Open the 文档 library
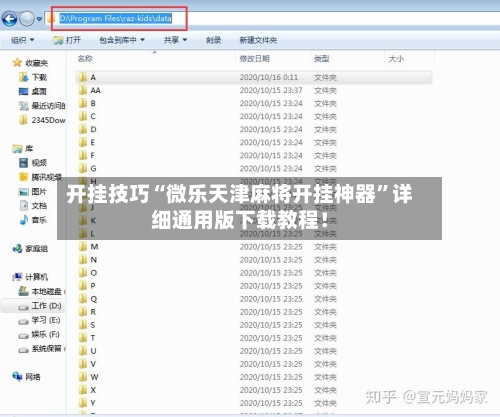This screenshot has height=417, width=500. tap(33, 206)
